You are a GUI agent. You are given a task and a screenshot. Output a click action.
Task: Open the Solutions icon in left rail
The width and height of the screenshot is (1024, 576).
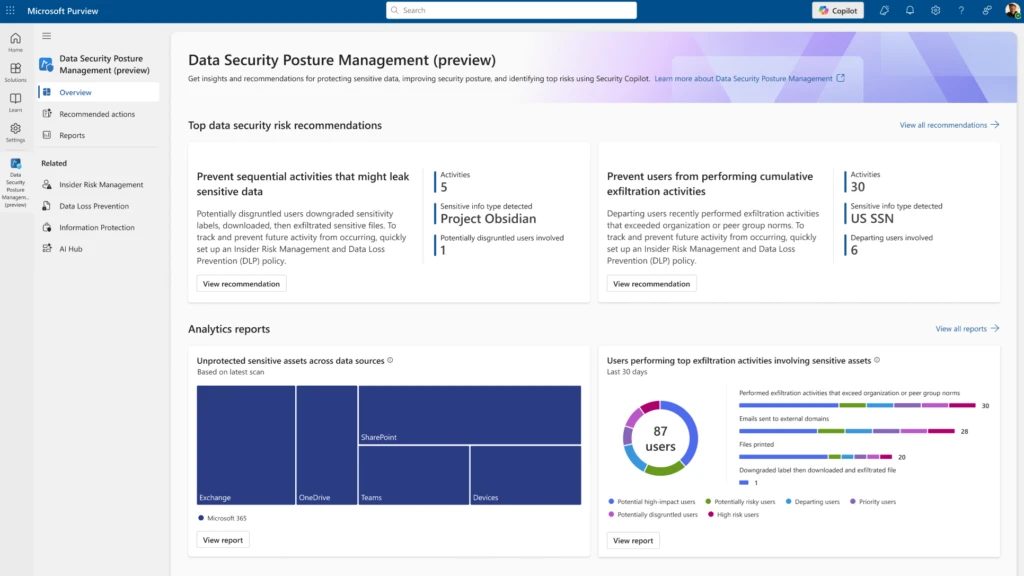point(14,67)
